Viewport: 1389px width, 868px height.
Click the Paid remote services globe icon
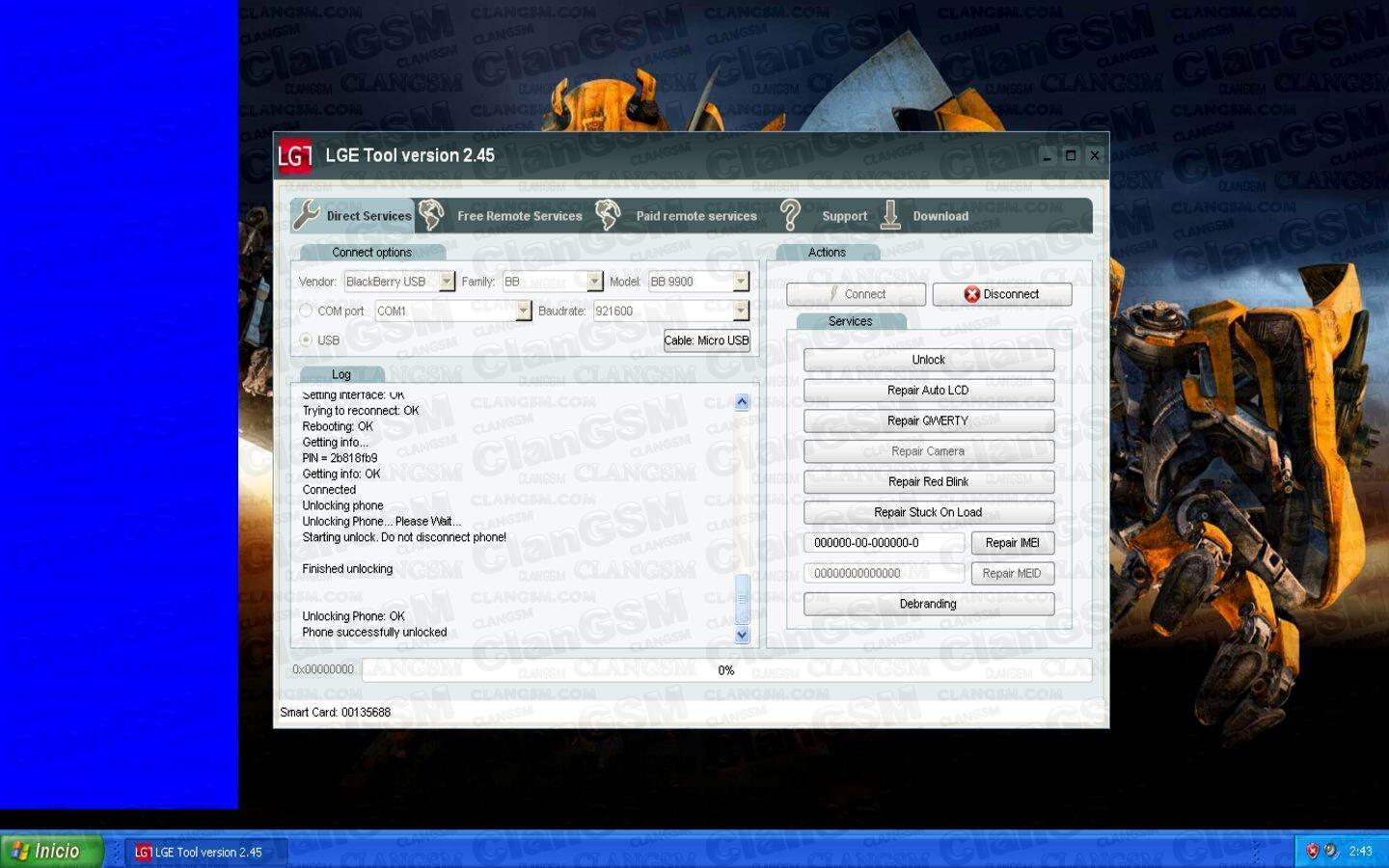(608, 215)
